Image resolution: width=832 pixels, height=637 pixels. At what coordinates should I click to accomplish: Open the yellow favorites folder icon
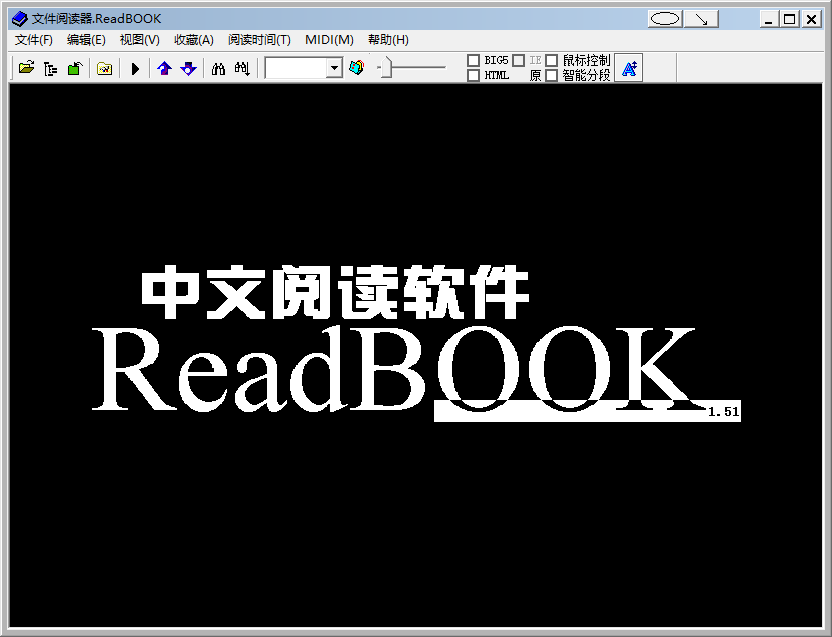click(105, 68)
